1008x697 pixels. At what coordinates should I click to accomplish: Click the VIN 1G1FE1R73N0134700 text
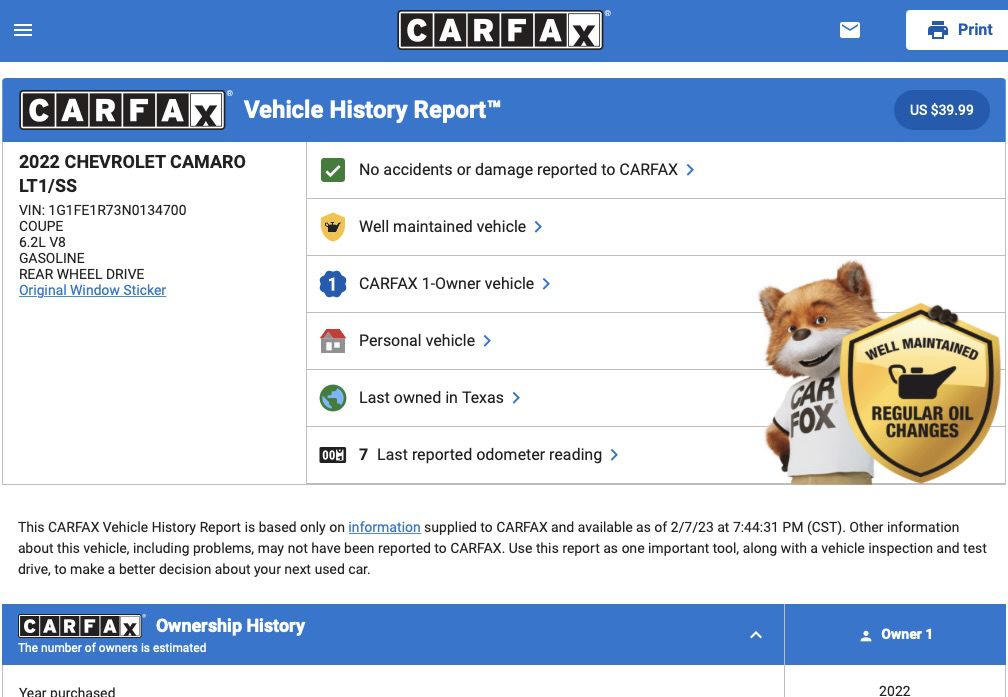103,210
